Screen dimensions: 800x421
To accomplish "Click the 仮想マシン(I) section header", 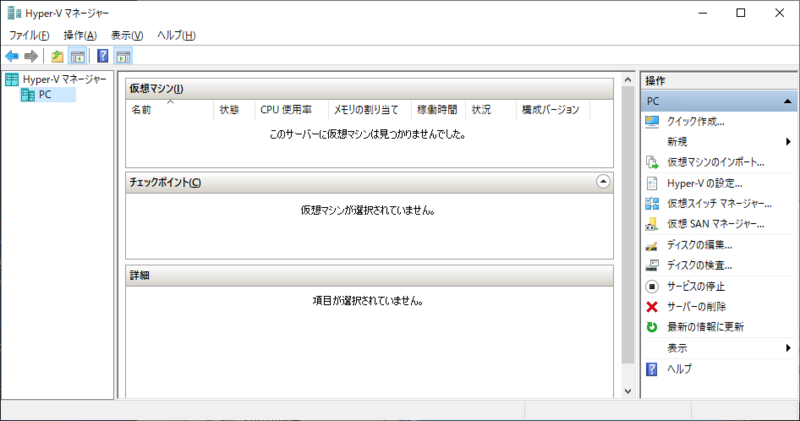I will click(369, 89).
